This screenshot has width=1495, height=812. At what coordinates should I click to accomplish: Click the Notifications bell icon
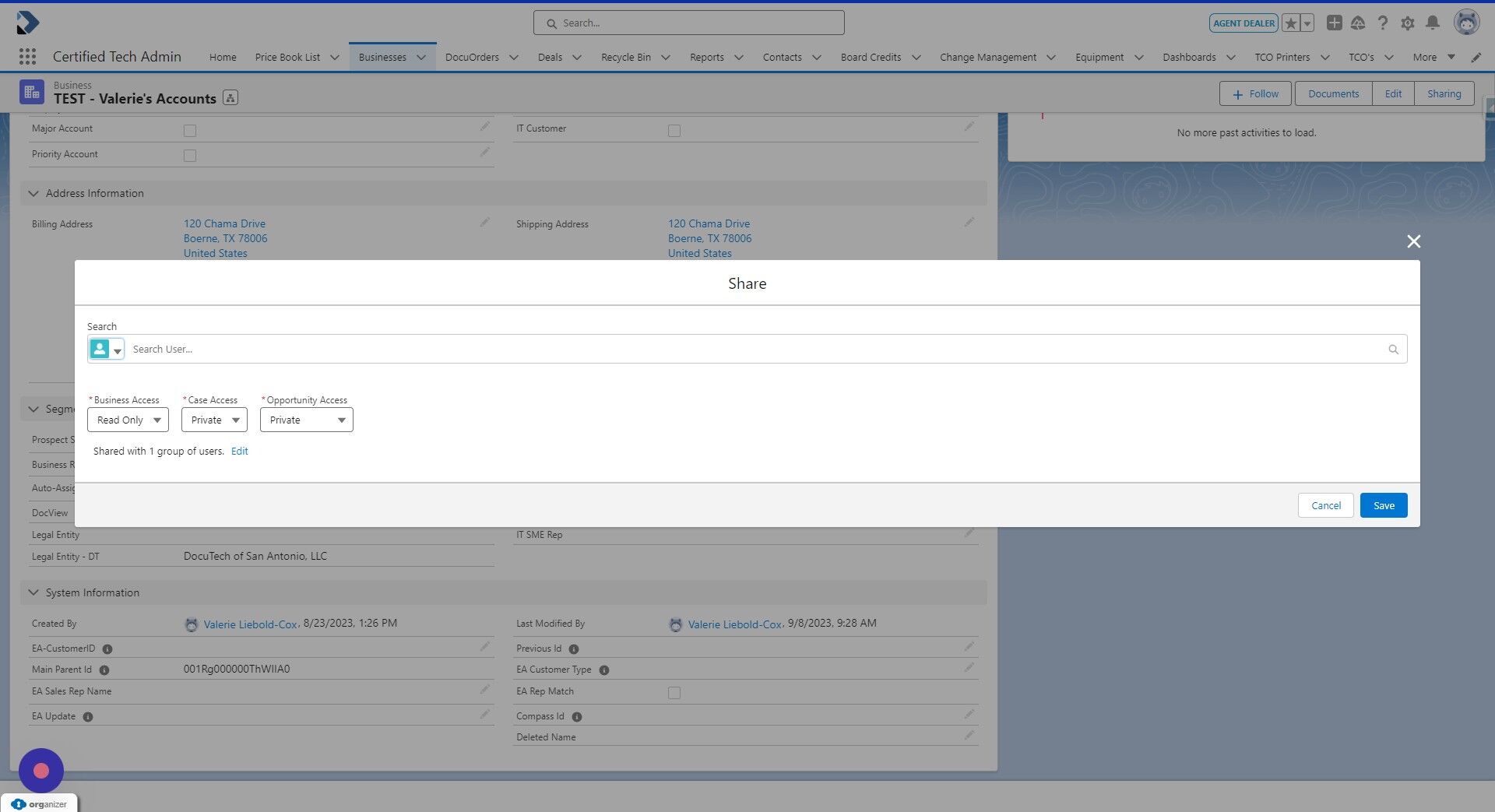click(1433, 23)
